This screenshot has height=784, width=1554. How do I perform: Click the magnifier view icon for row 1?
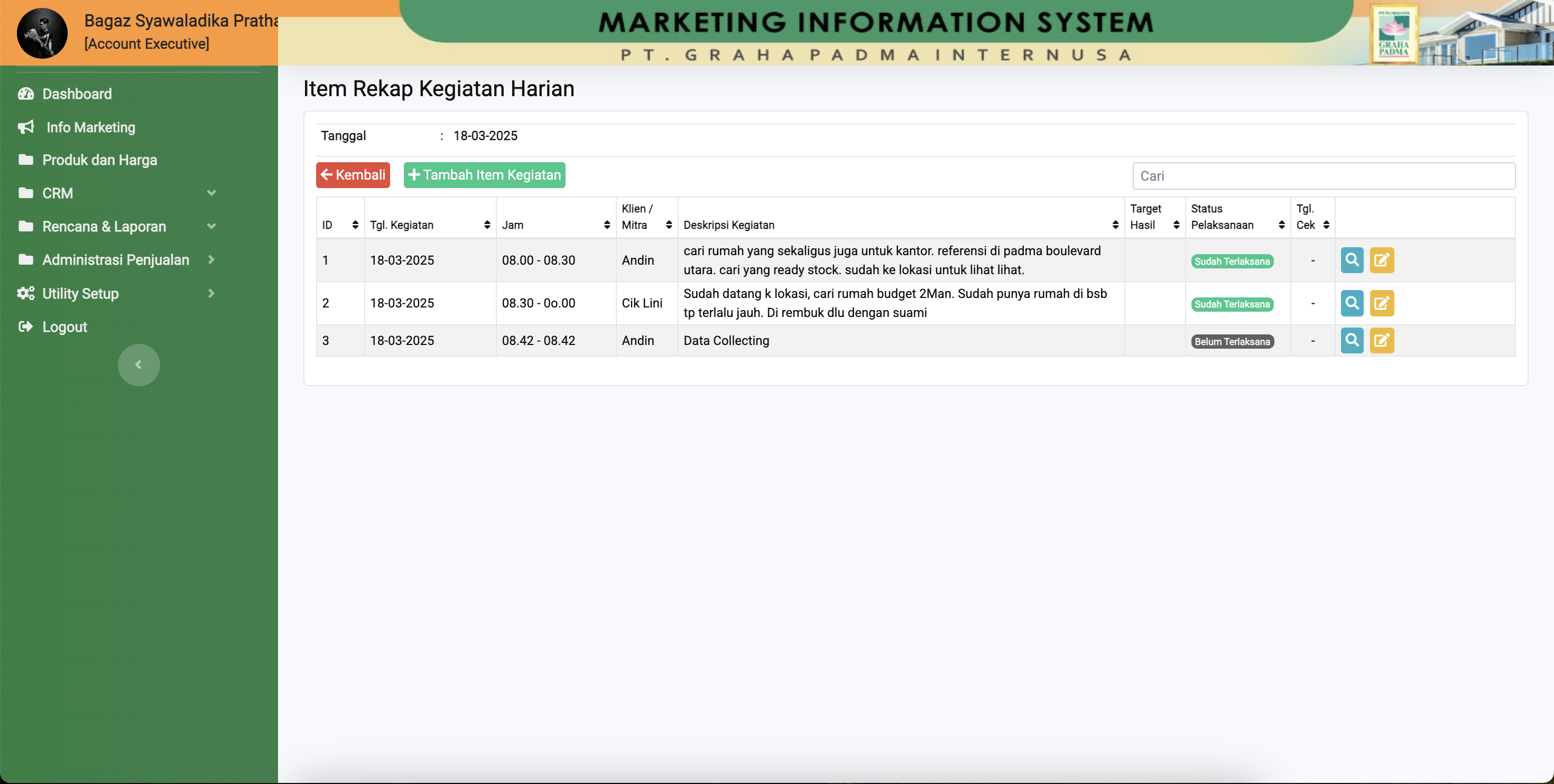(x=1352, y=260)
